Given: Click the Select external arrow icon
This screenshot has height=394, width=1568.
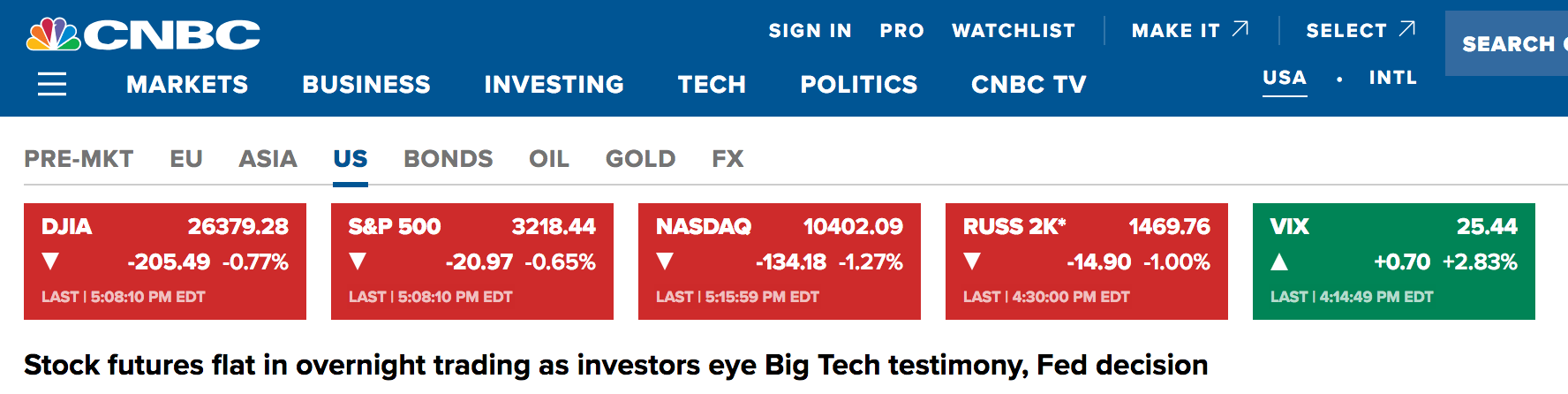Looking at the screenshot, I should [x=1407, y=29].
